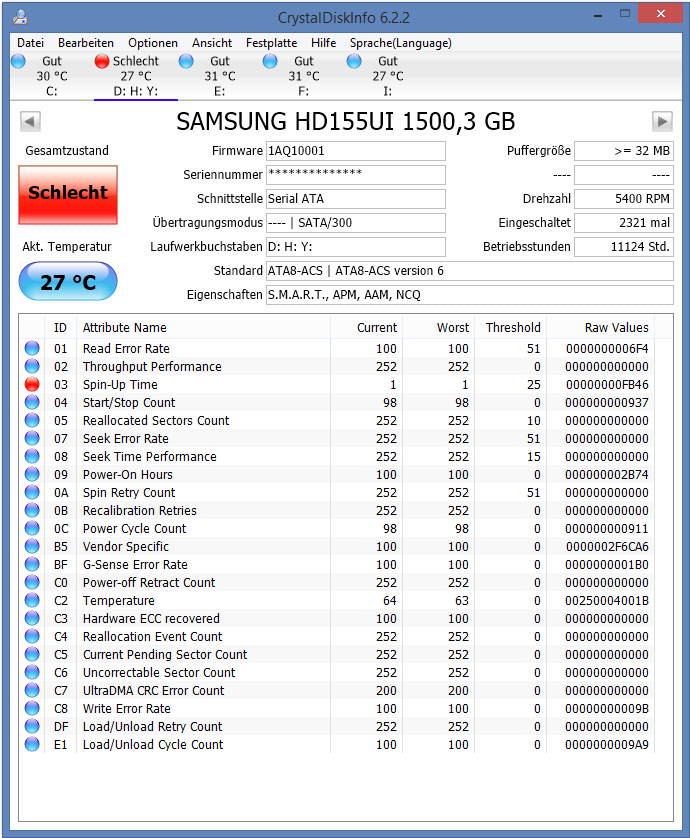Click the status icon for Current Pending Sector Count
690x838 pixels.
[32, 654]
